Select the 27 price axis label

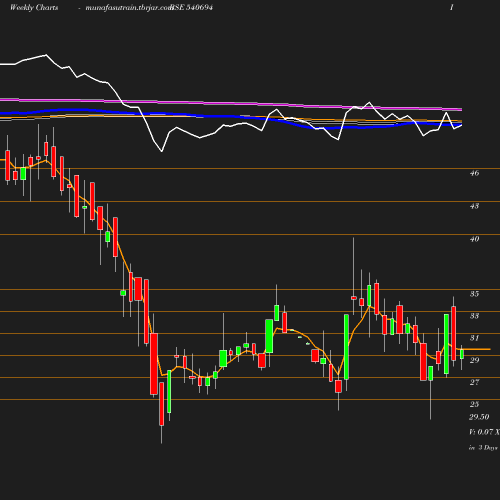474,382
